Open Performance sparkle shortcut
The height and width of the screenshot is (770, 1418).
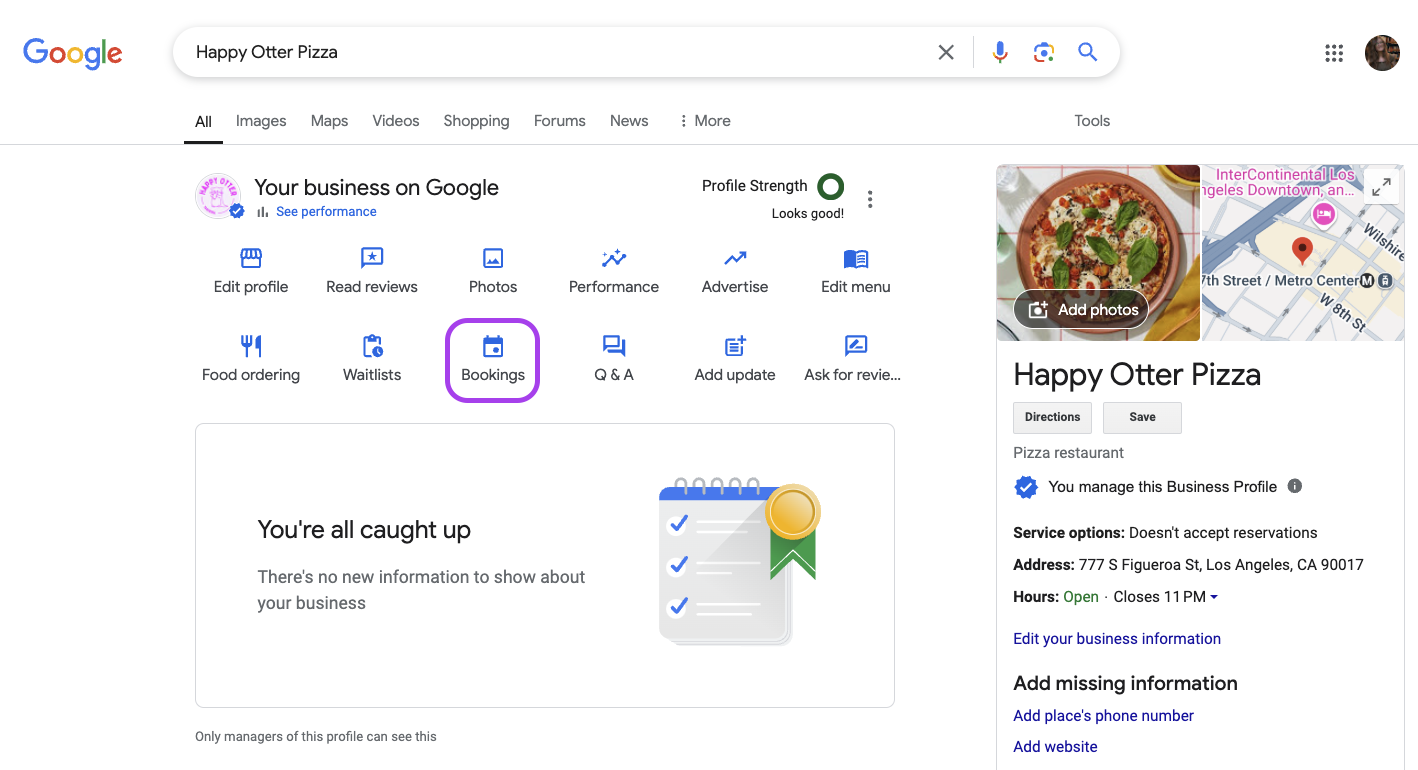tap(614, 272)
